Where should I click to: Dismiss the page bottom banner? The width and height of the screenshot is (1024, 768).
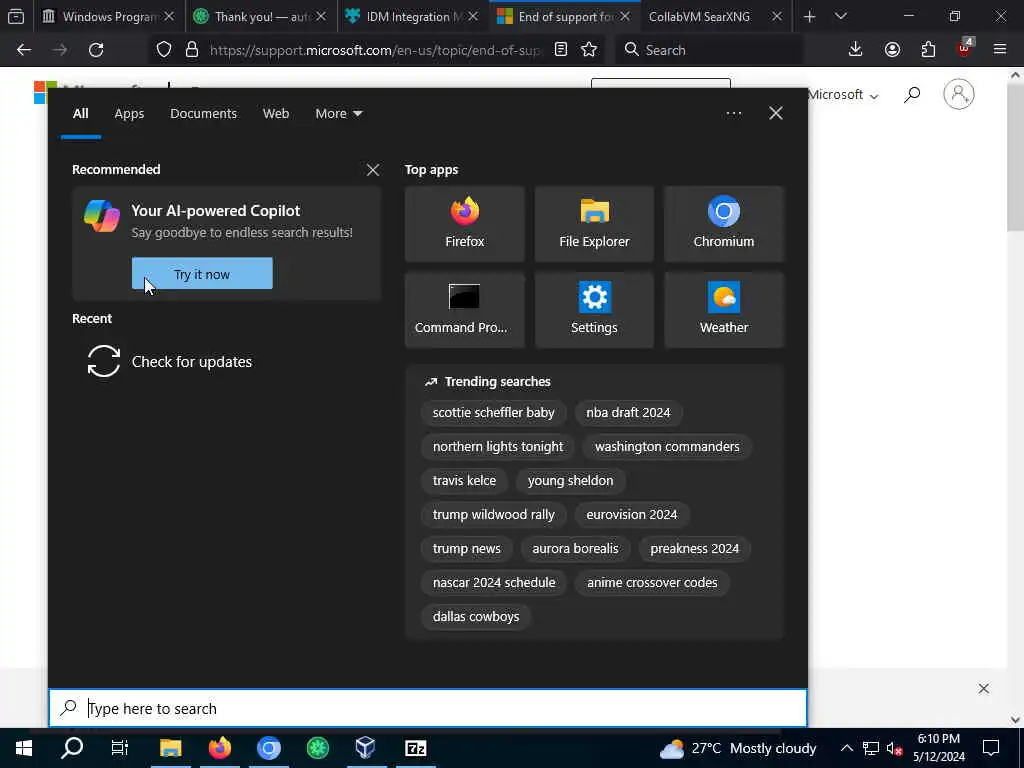[x=984, y=688]
